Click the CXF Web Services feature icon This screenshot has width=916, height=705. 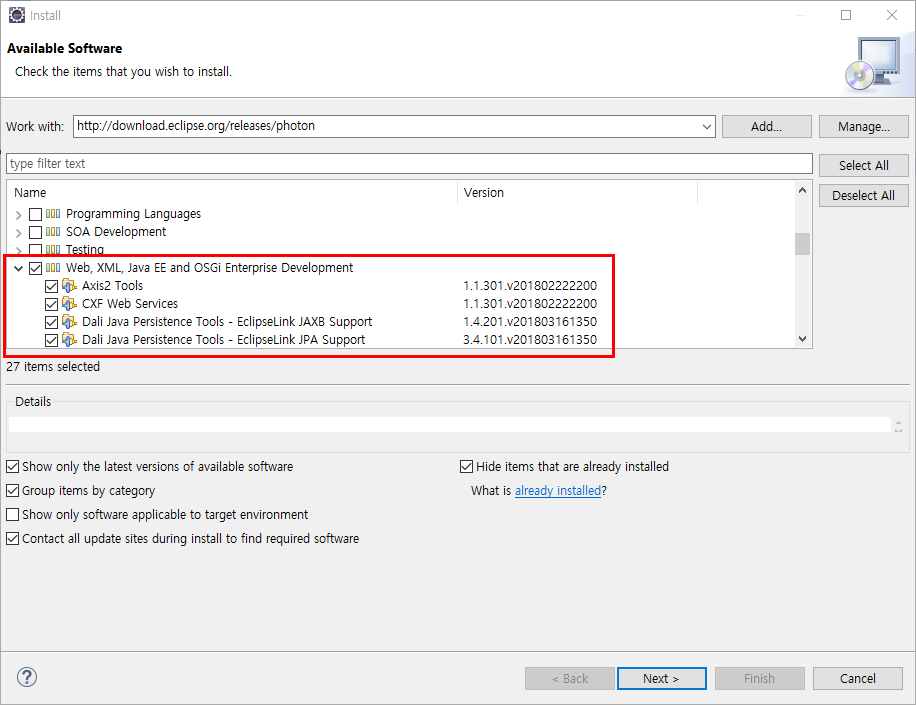point(70,304)
